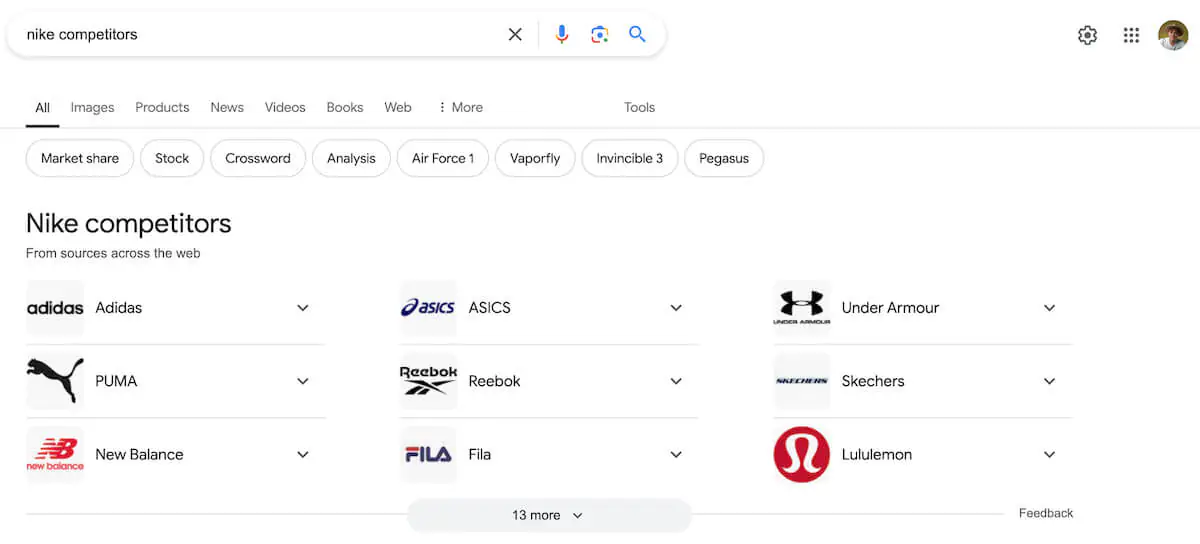Select the Market share chip
The height and width of the screenshot is (544, 1200).
tap(80, 158)
